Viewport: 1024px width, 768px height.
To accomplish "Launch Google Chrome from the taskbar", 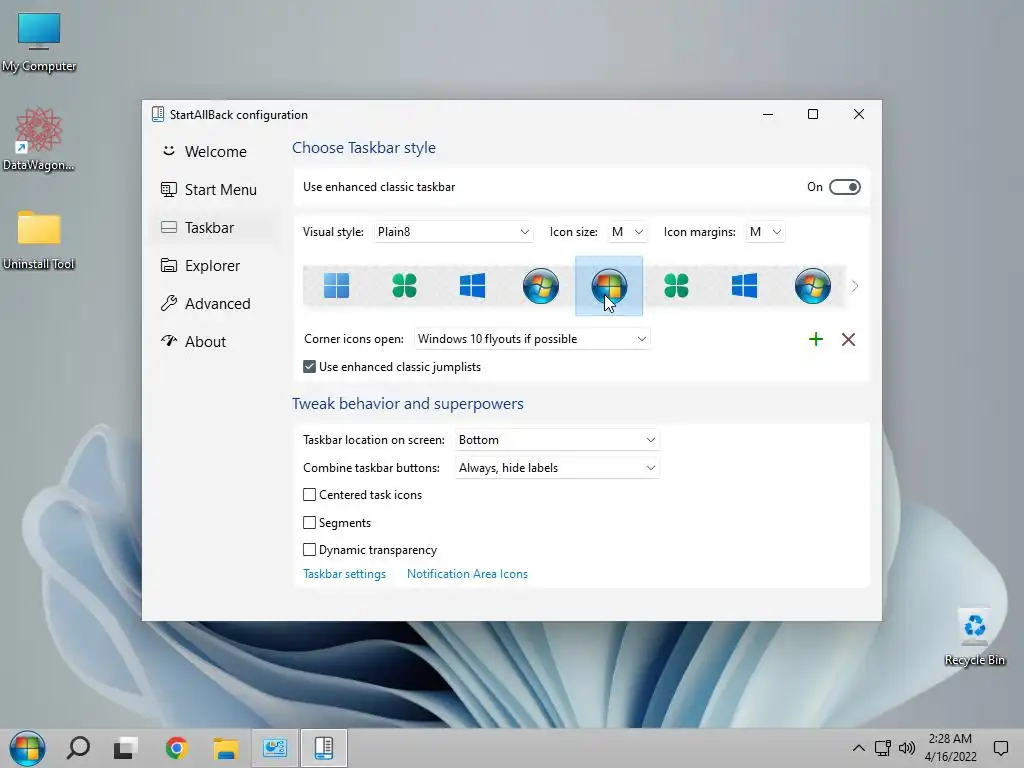I will 176,748.
